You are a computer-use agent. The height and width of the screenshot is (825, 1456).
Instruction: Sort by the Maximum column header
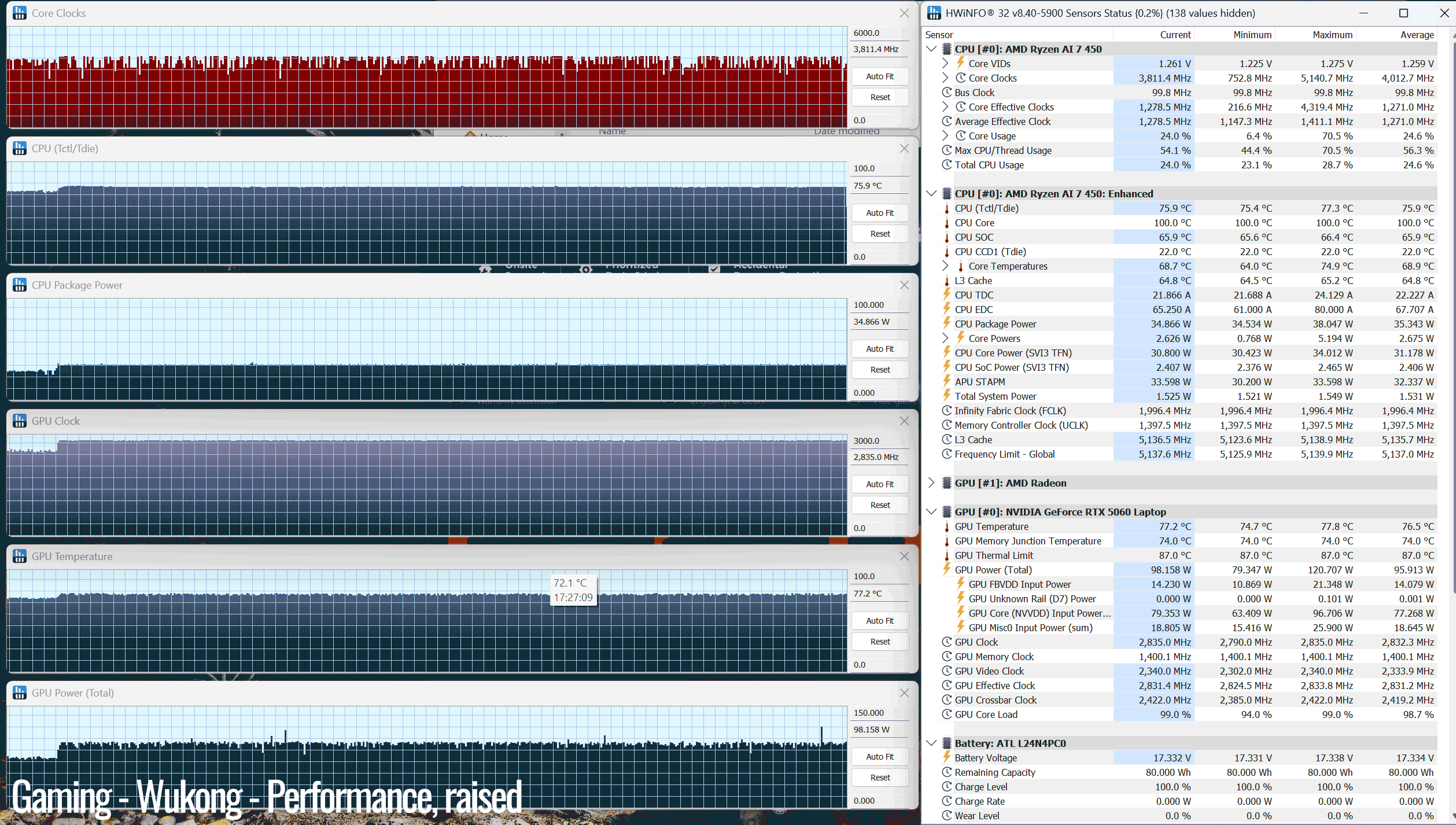pyautogui.click(x=1332, y=35)
